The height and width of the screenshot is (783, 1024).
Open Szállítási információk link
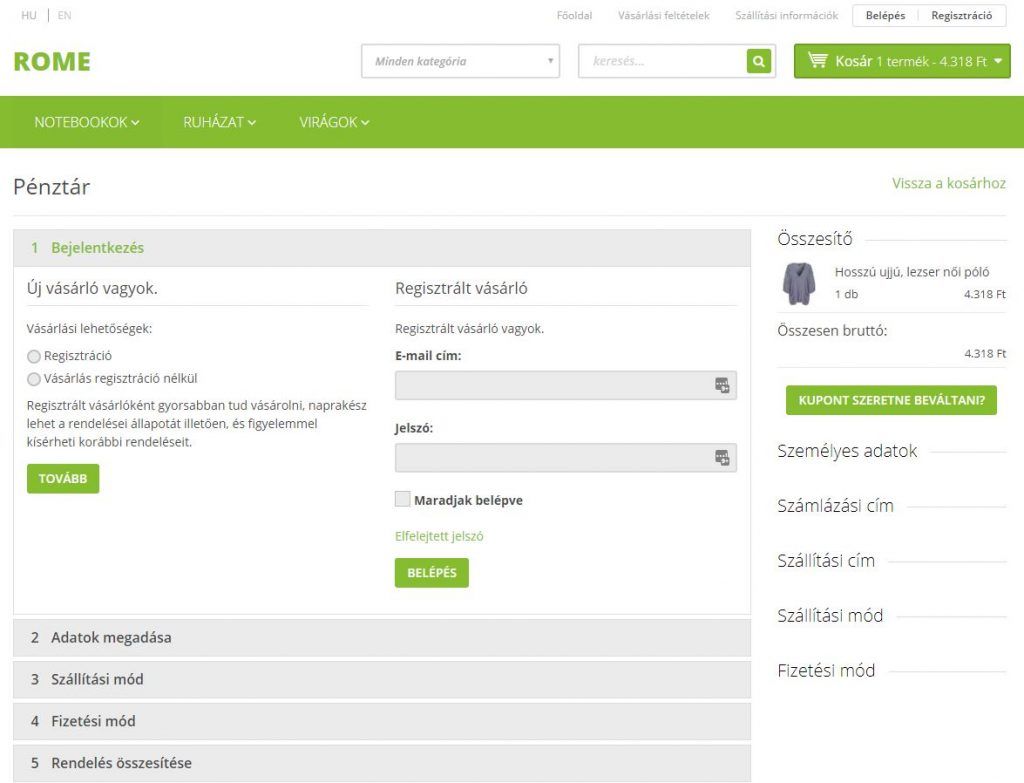coord(786,15)
